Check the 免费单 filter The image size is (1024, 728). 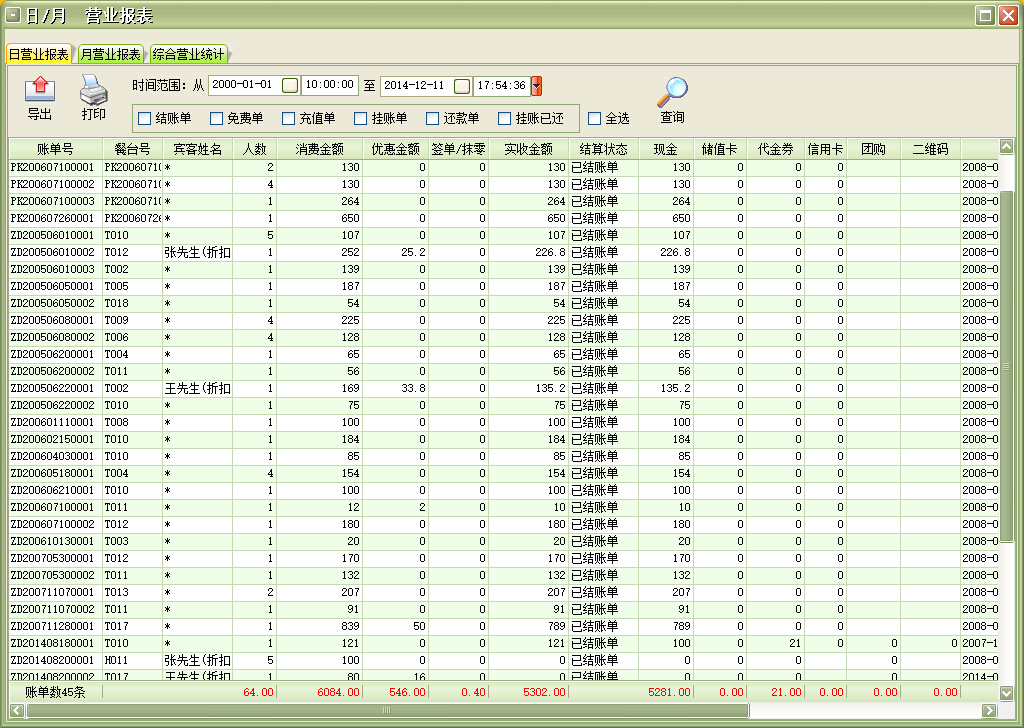(216, 119)
